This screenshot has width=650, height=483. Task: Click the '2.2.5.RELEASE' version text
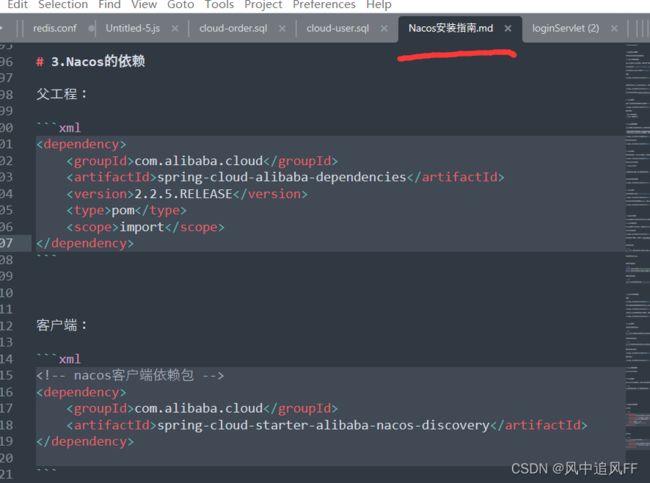pos(183,194)
